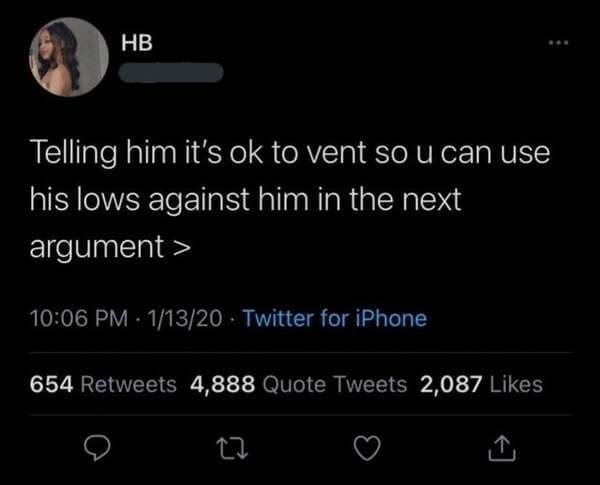This screenshot has height=485, width=600.
Task: Click the HB display name
Action: (x=137, y=42)
